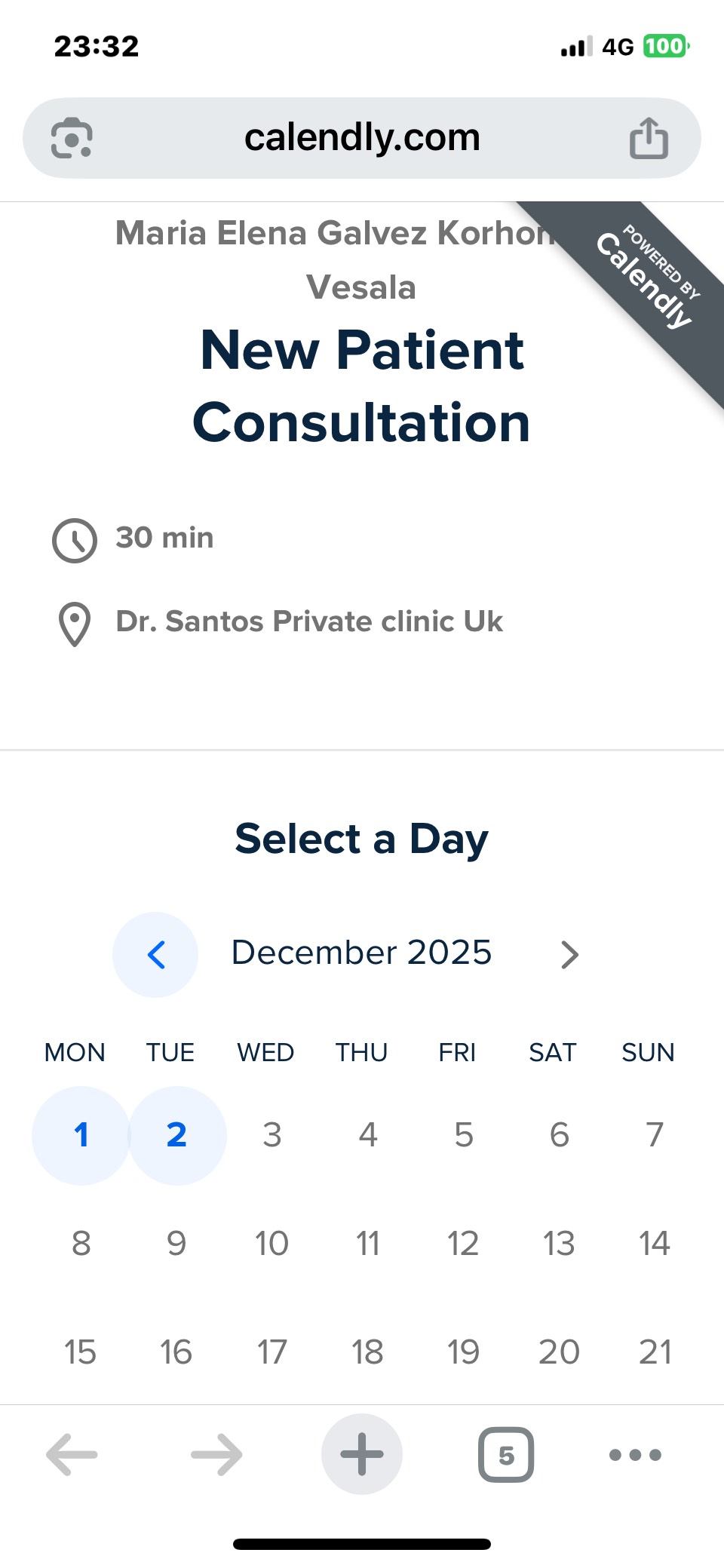Tap the share icon in address bar

point(649,138)
